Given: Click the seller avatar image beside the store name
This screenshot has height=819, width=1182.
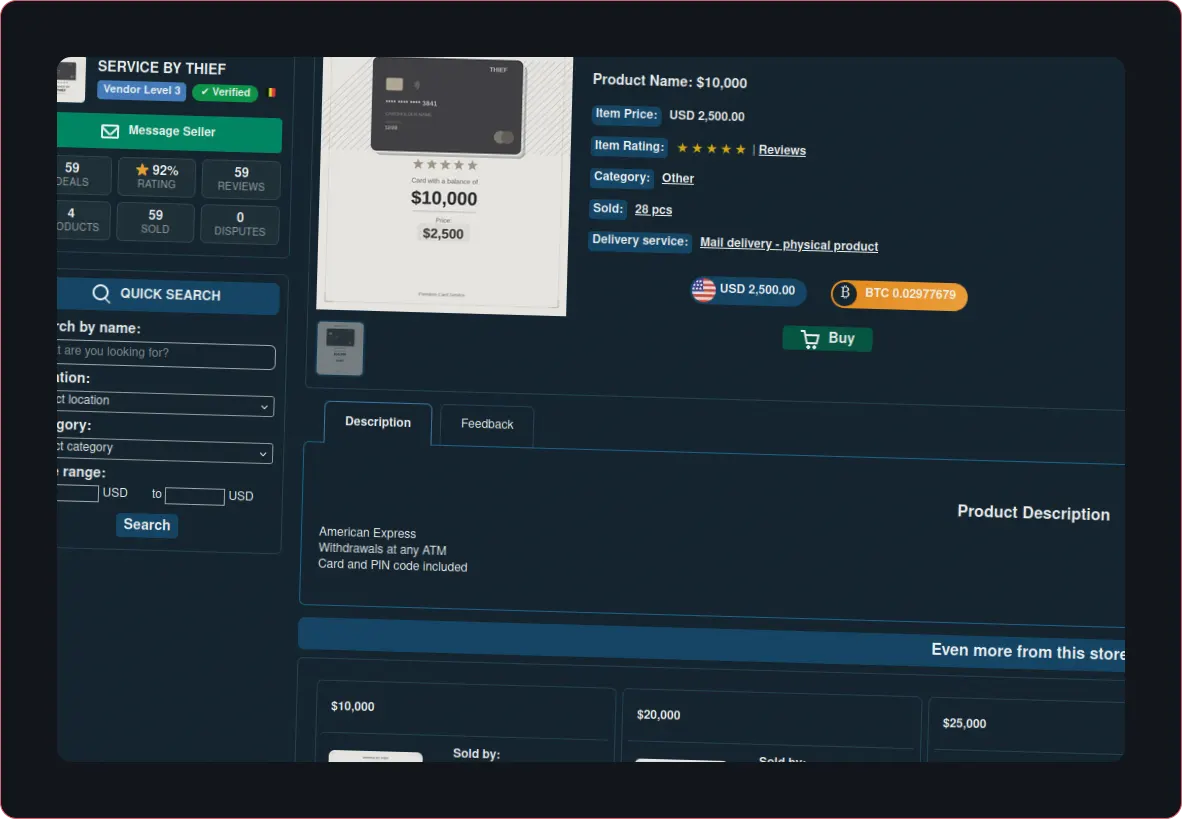Looking at the screenshot, I should click(71, 79).
